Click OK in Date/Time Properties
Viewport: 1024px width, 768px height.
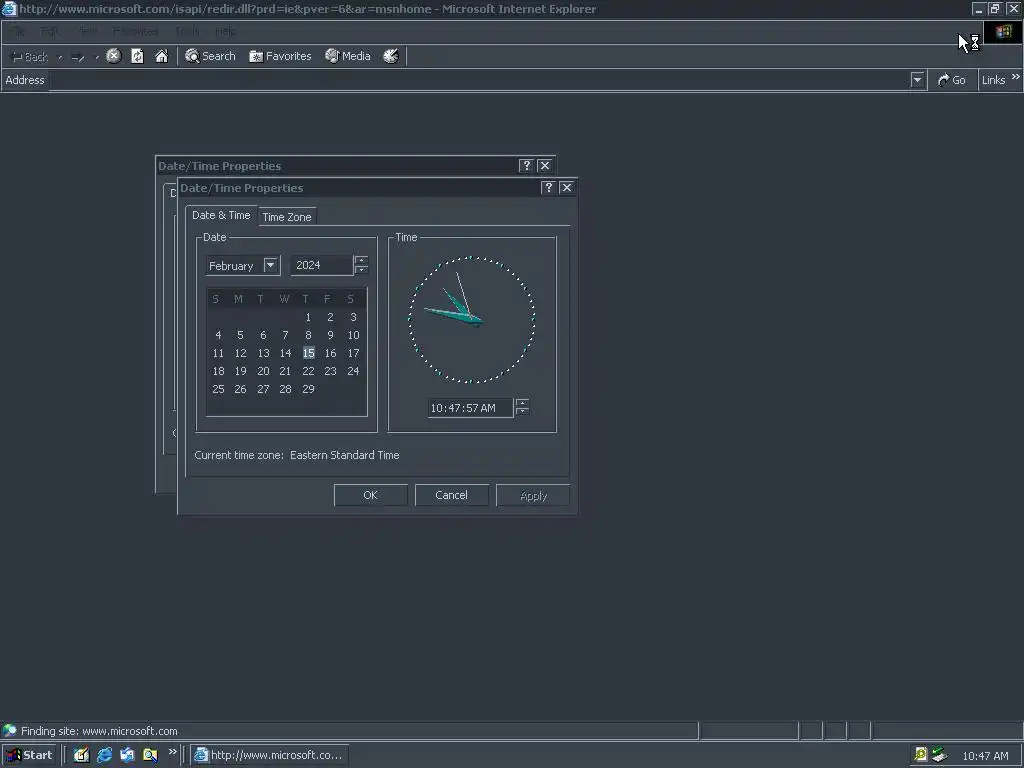click(x=370, y=495)
